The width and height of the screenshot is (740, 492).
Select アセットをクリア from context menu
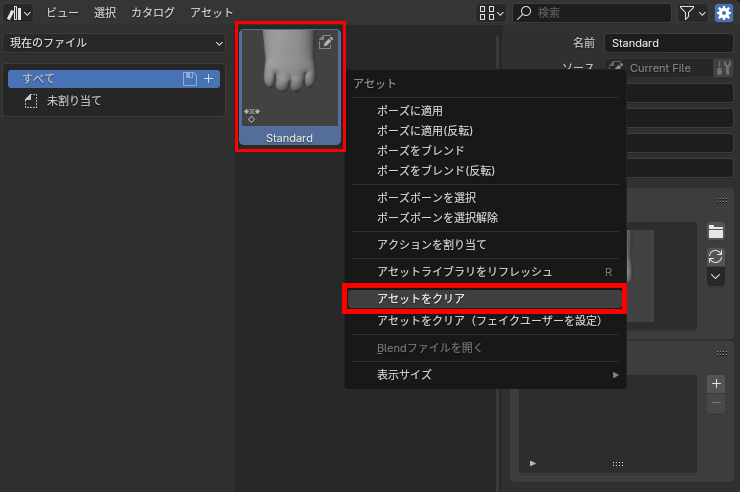click(x=484, y=298)
